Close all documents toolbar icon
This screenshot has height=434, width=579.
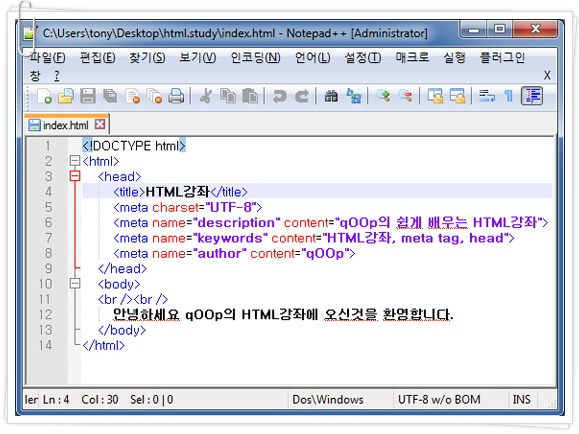pos(154,96)
